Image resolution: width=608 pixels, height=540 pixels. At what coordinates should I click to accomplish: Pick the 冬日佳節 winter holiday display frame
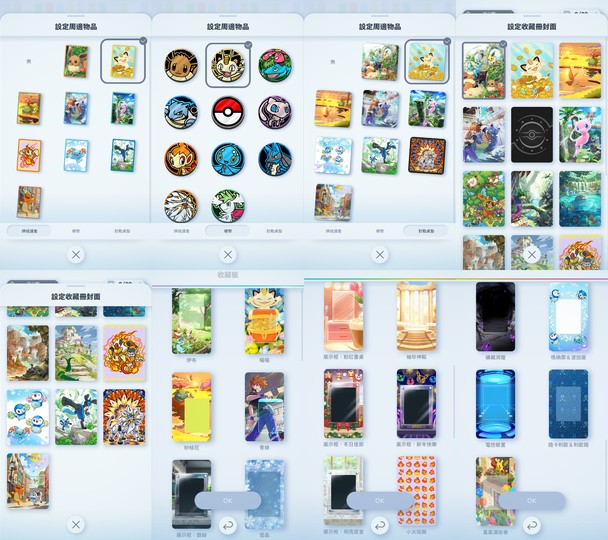[x=344, y=404]
